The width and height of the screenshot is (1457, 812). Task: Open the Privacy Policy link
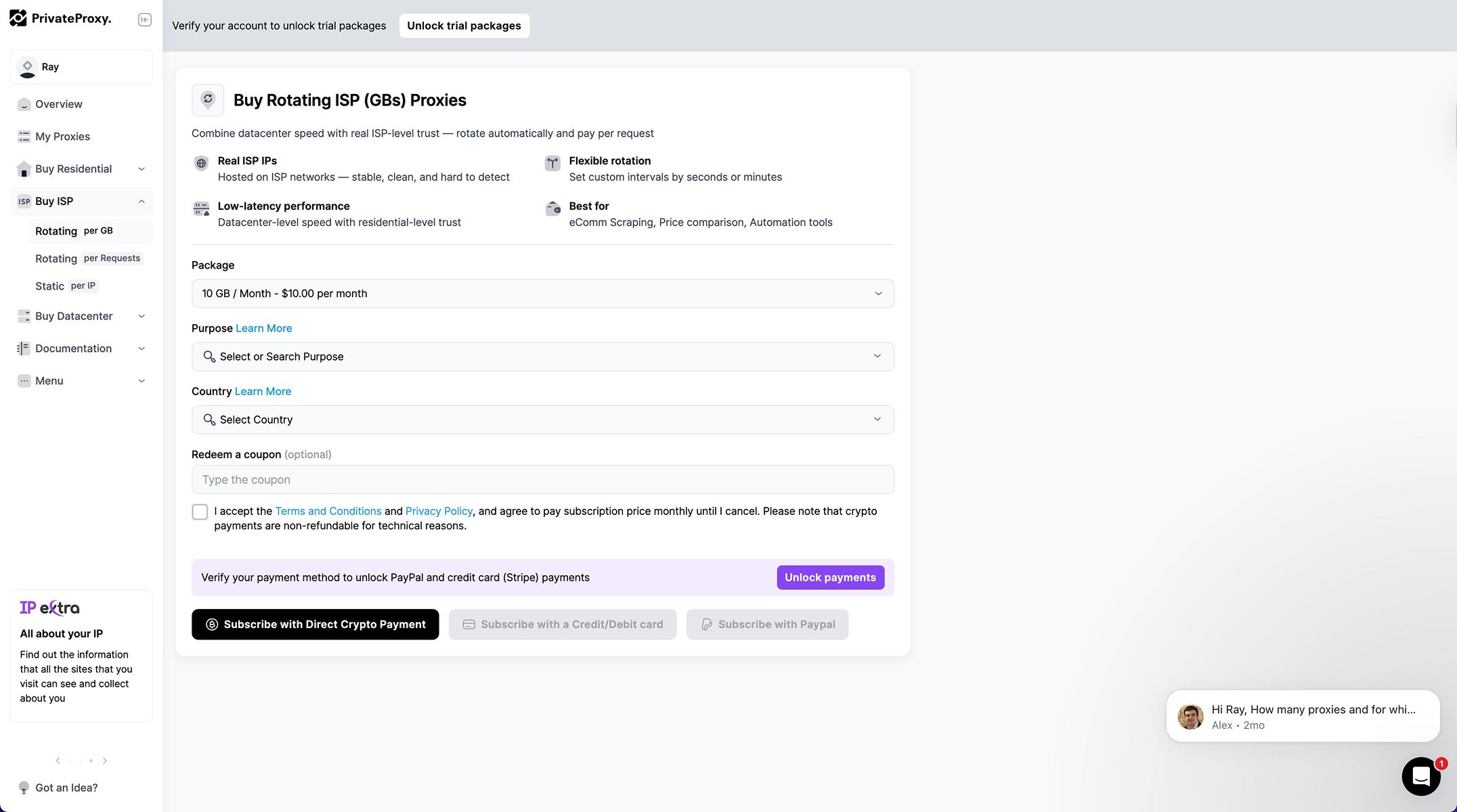(x=439, y=511)
